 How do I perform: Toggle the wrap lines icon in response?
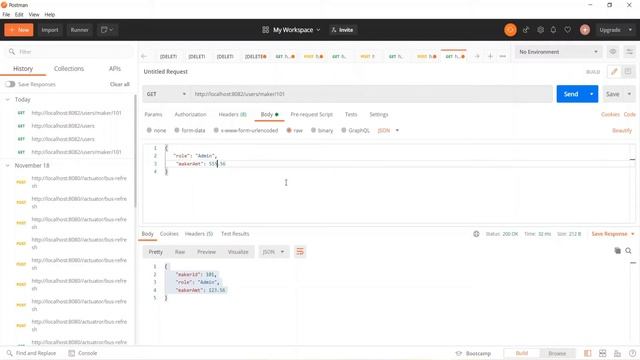click(300, 252)
